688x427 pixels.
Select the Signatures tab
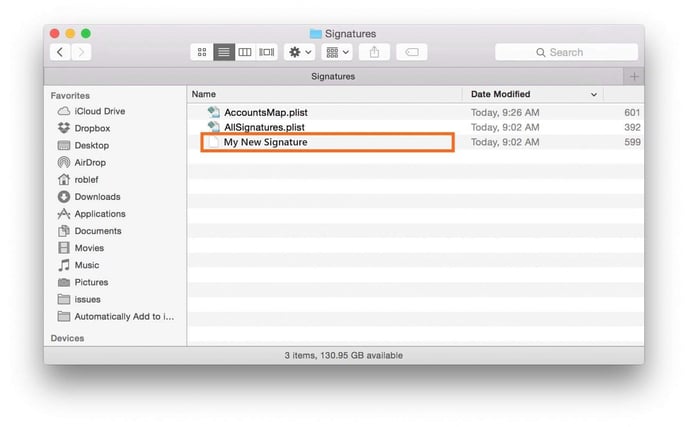click(x=333, y=76)
